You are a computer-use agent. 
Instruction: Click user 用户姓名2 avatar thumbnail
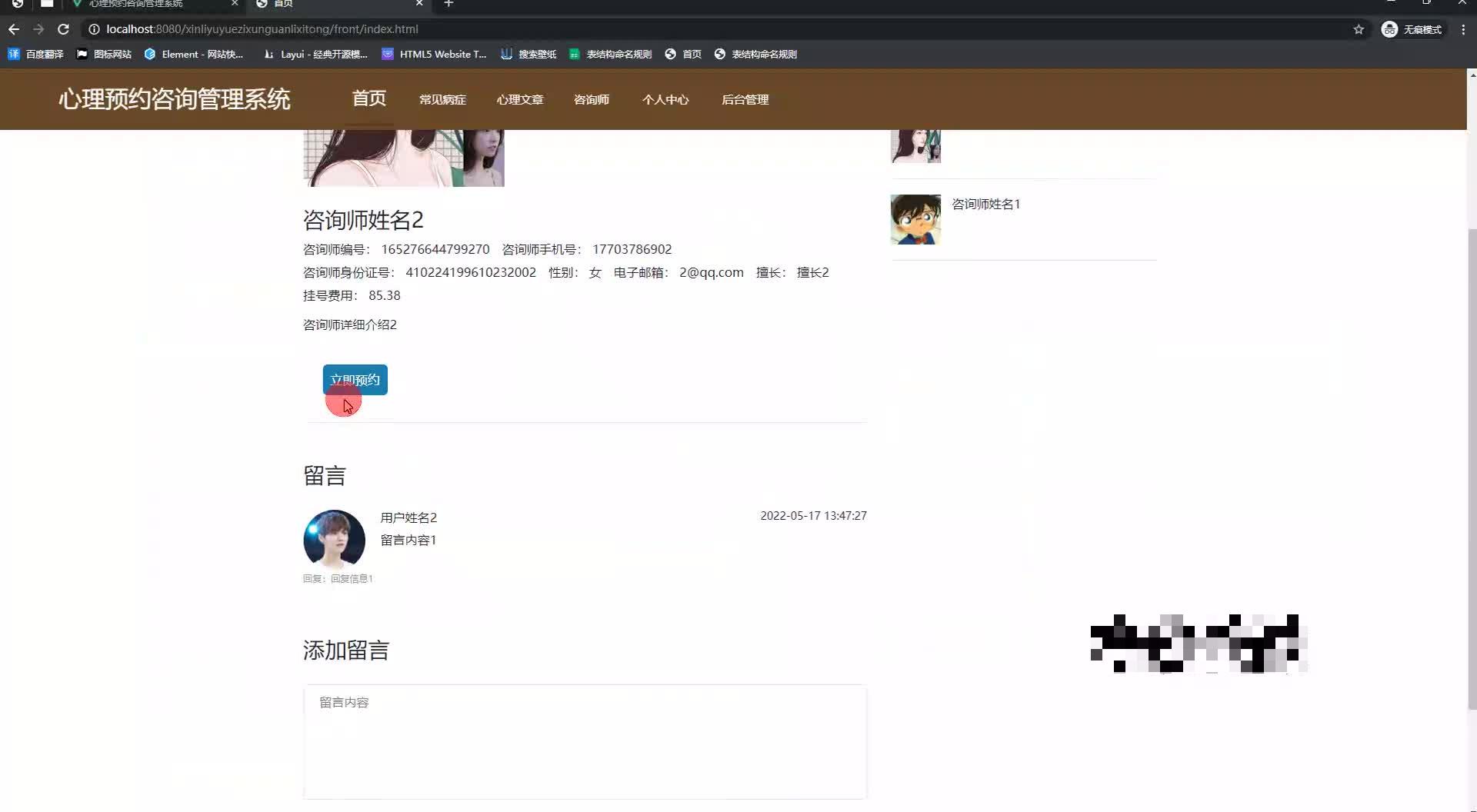(x=334, y=539)
